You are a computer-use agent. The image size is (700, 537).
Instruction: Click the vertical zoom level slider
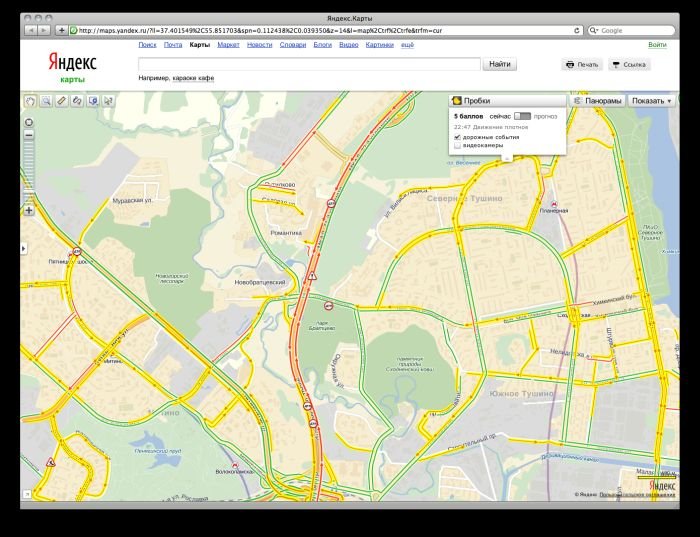(29, 170)
